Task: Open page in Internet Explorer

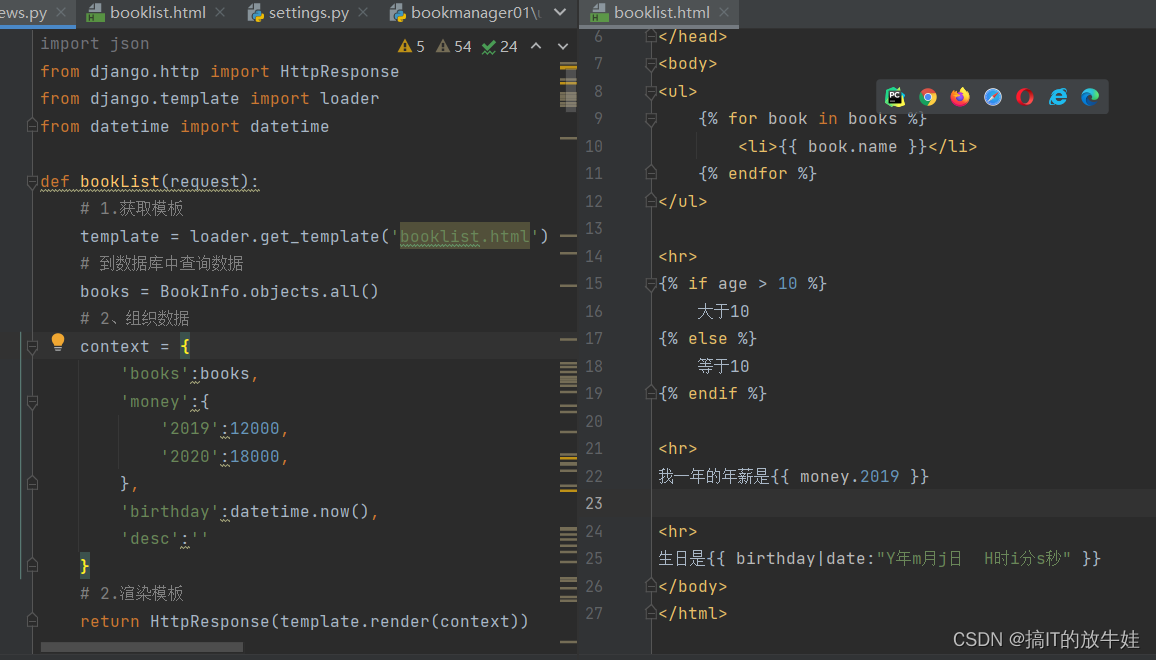Action: pos(1058,97)
